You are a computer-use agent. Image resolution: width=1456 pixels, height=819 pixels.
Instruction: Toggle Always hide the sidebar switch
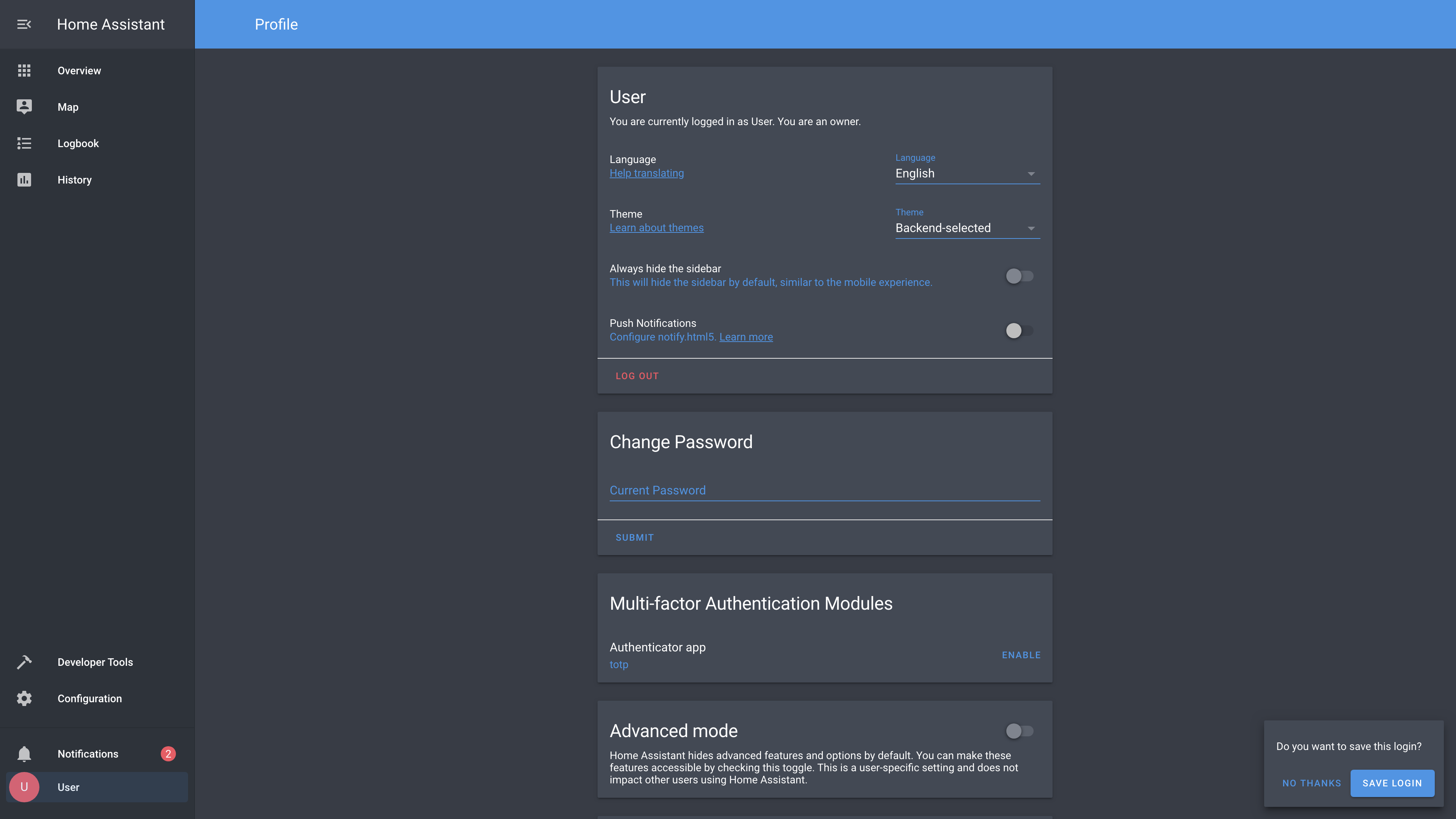click(1019, 276)
